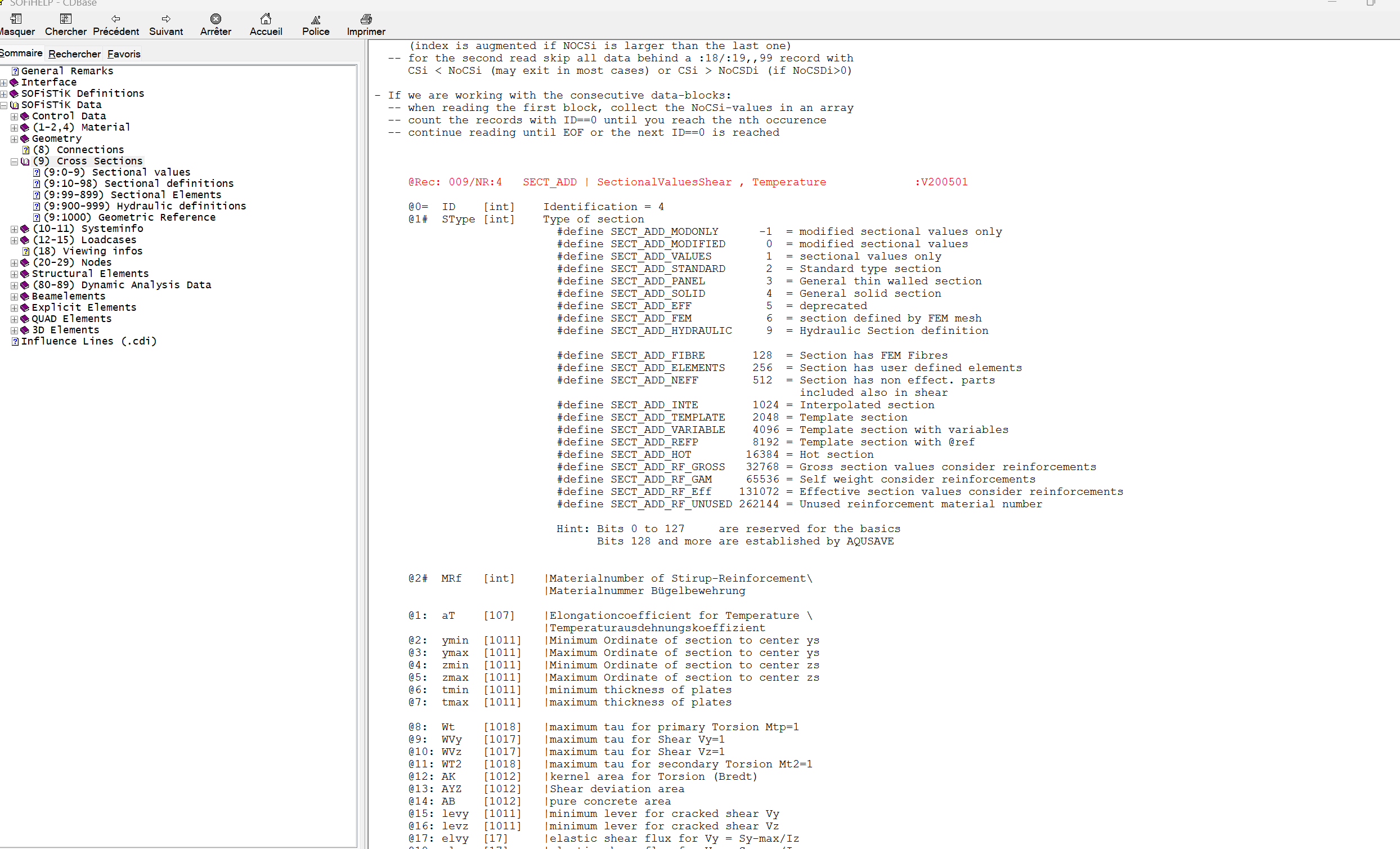Expand the (12-15) Loadcases node
This screenshot has height=849, width=1400.
click(x=15, y=240)
